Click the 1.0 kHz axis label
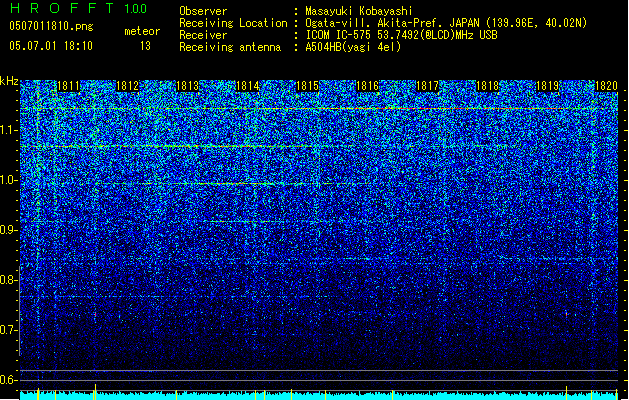The height and width of the screenshot is (400, 629). [9, 180]
